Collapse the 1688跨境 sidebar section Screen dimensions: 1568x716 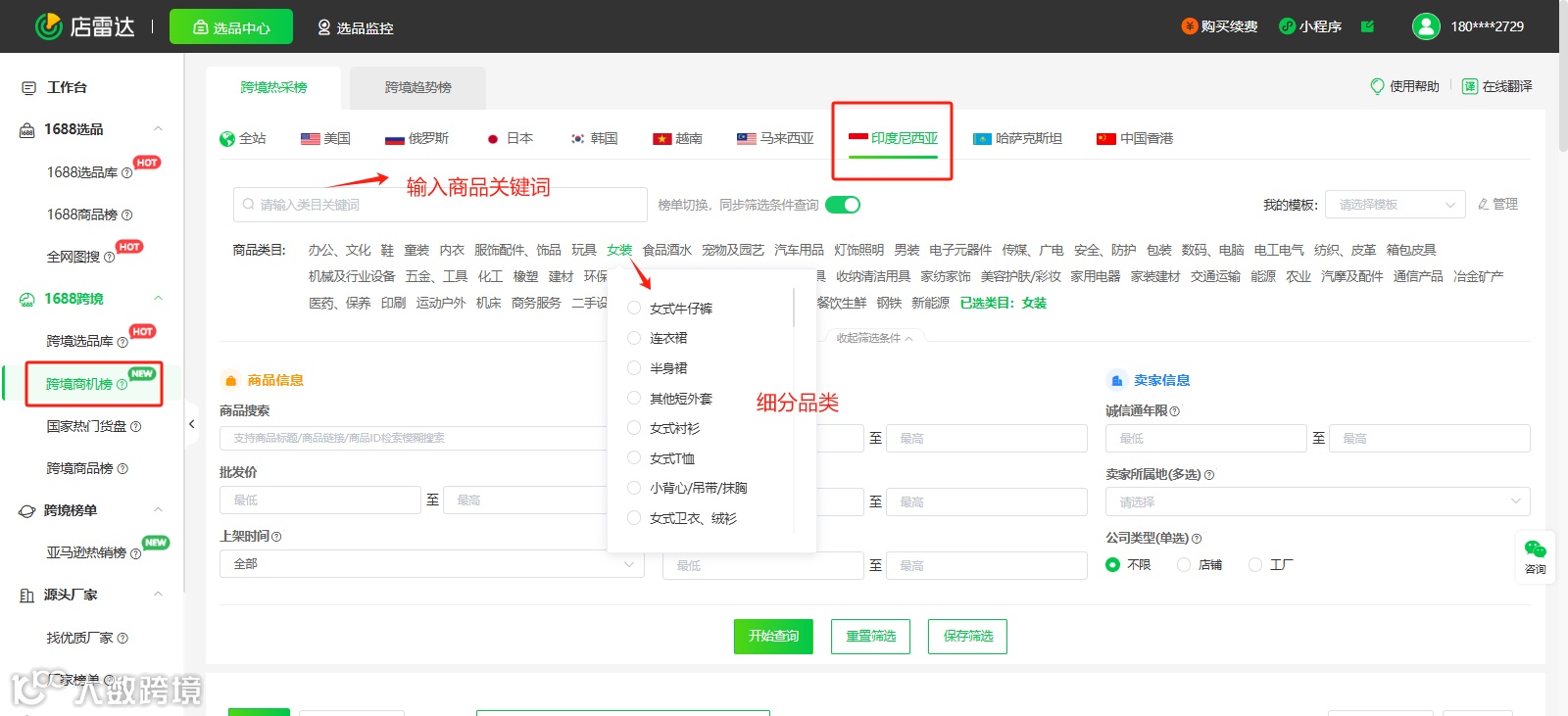click(158, 299)
